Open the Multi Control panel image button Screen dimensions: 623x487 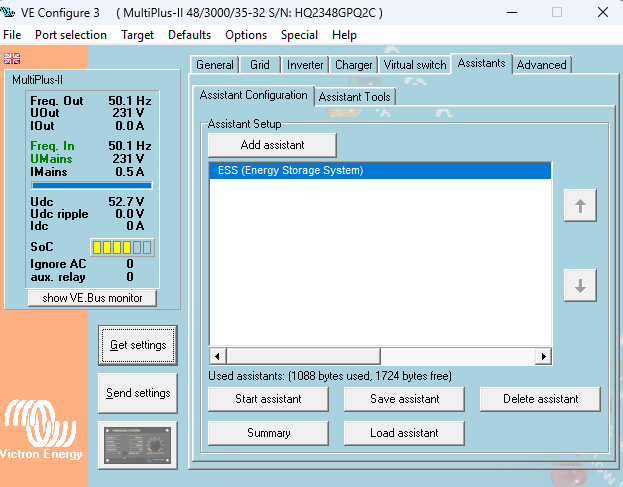(x=137, y=445)
